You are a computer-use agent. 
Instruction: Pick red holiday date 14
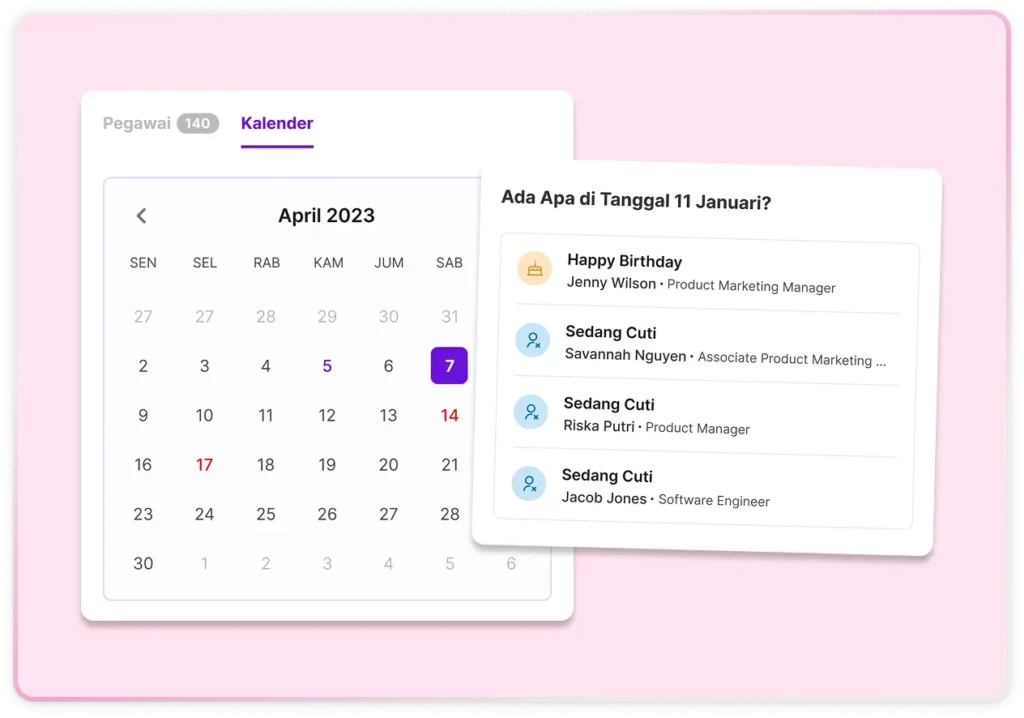tap(450, 415)
